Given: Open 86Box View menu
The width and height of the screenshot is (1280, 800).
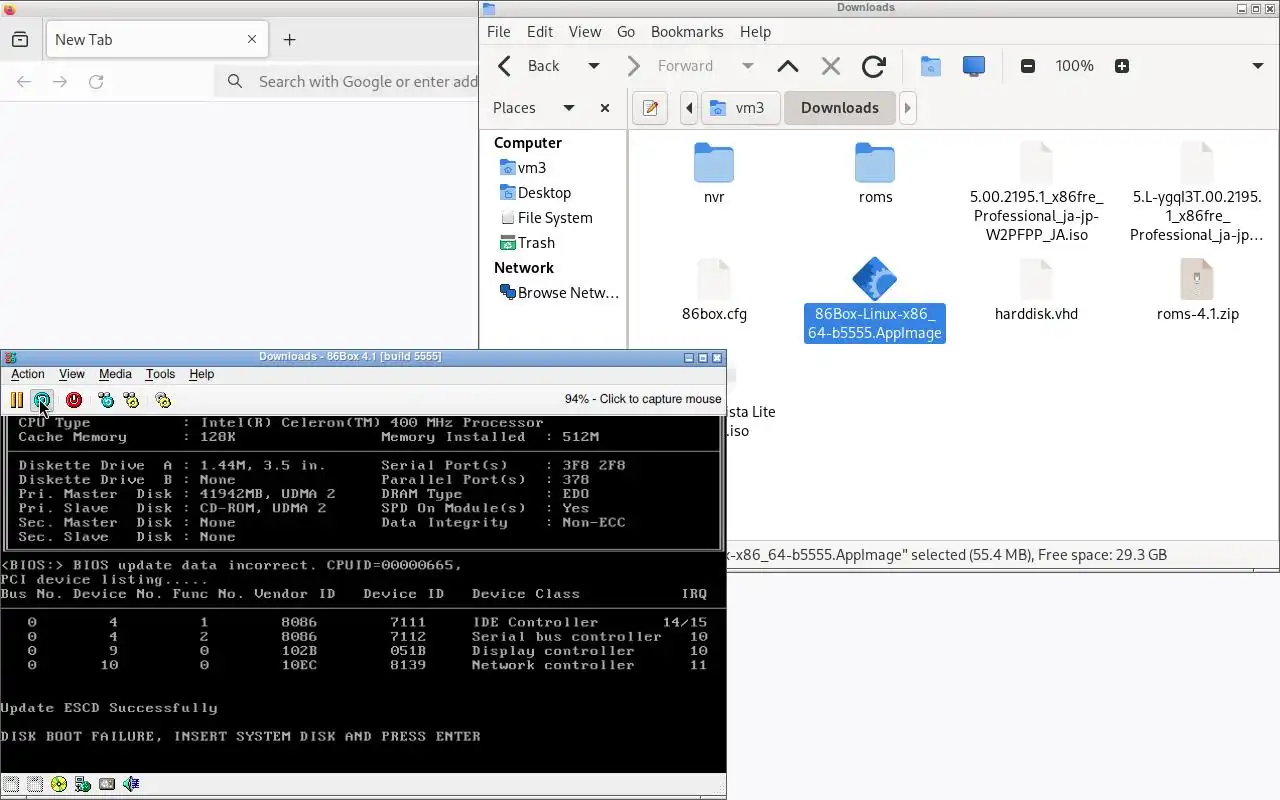Looking at the screenshot, I should point(72,374).
